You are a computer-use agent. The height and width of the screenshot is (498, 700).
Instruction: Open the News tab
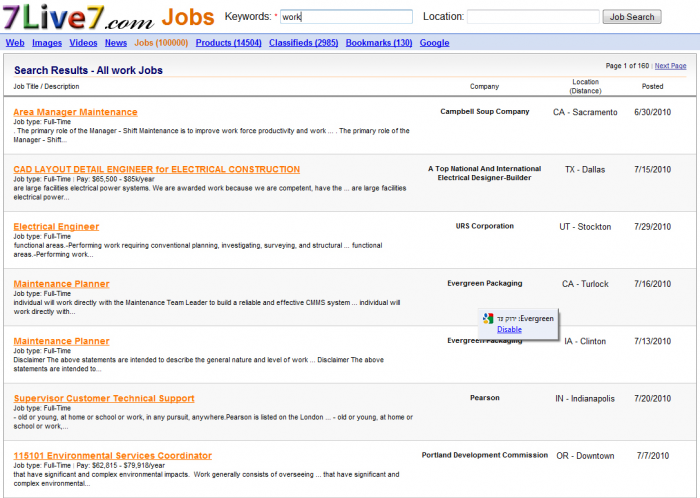click(x=116, y=43)
